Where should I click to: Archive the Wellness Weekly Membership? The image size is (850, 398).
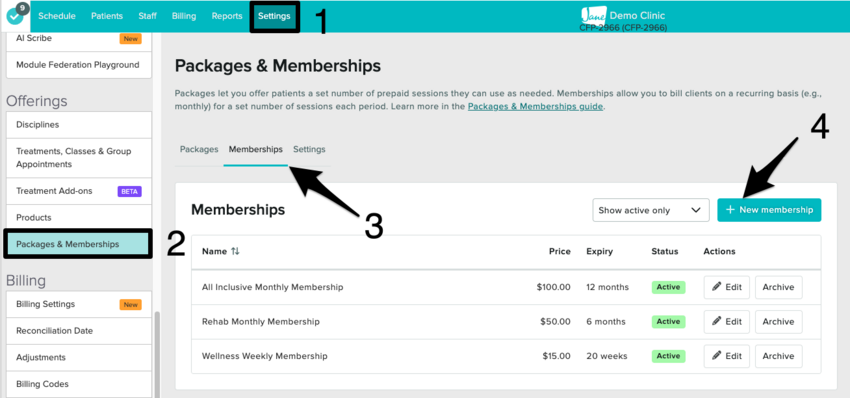778,356
